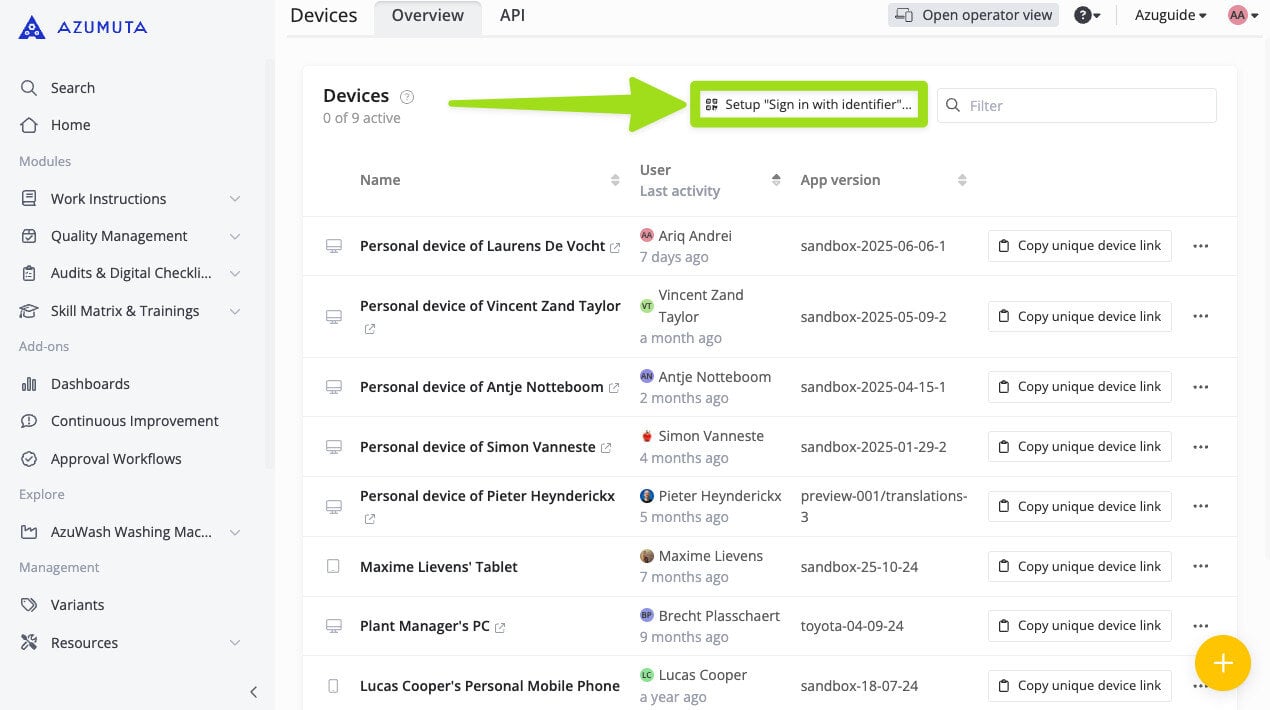The image size is (1270, 710).
Task: Open three-dot menu for Maxime Lievens' Tablet
Action: [1201, 566]
